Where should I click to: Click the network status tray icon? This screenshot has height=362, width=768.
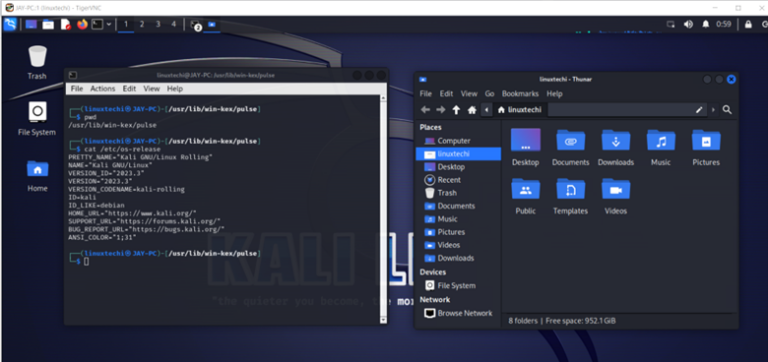[671, 24]
